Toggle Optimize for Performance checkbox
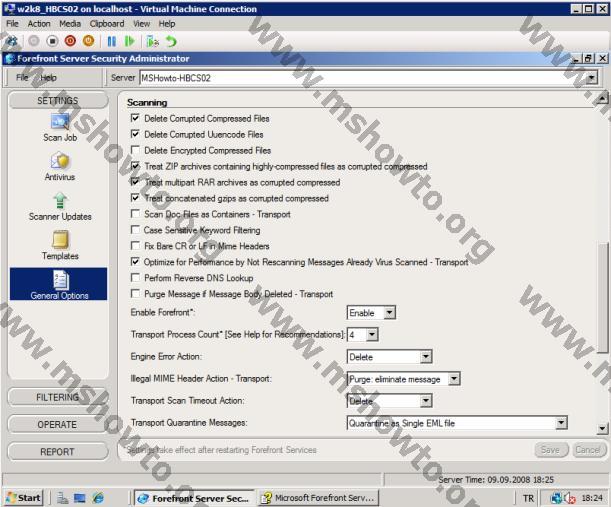This screenshot has height=507, width=611. tap(135, 262)
